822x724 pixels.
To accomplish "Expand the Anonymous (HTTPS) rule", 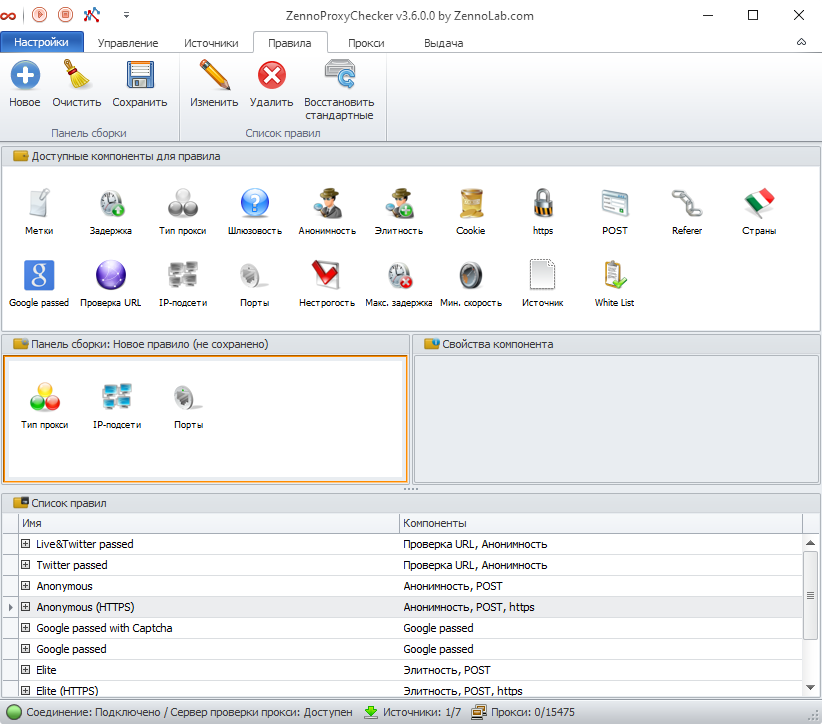I will click(26, 607).
